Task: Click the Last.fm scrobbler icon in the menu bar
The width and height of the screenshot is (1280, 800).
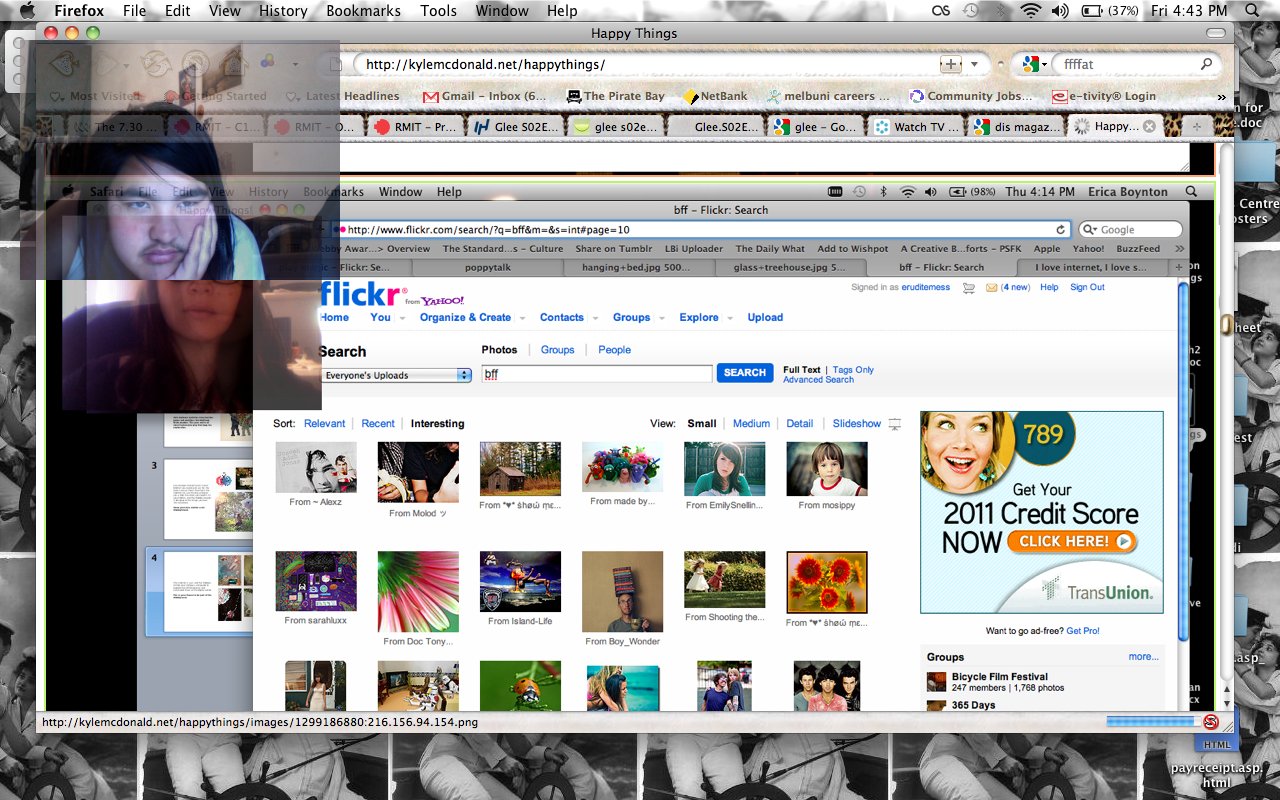Action: tap(940, 11)
